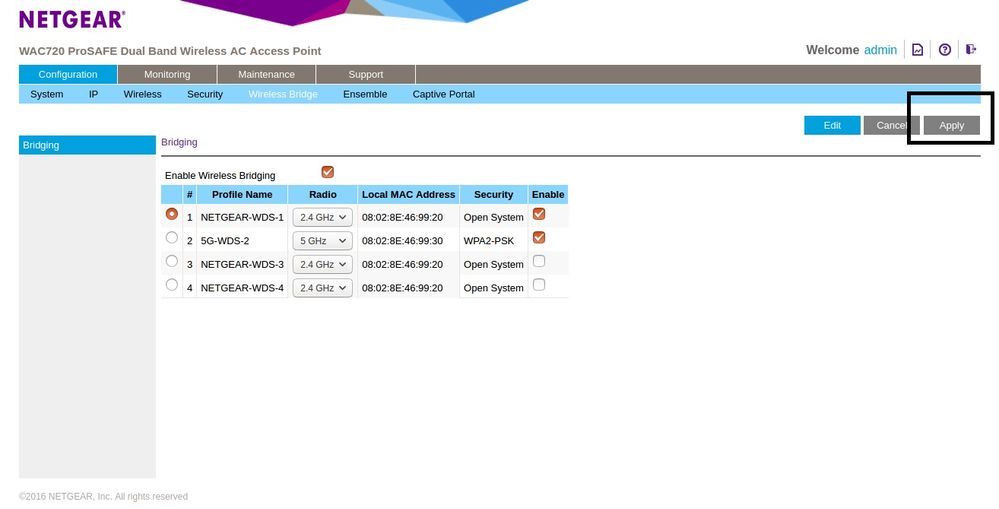Open the Wireless submenu

tap(143, 94)
